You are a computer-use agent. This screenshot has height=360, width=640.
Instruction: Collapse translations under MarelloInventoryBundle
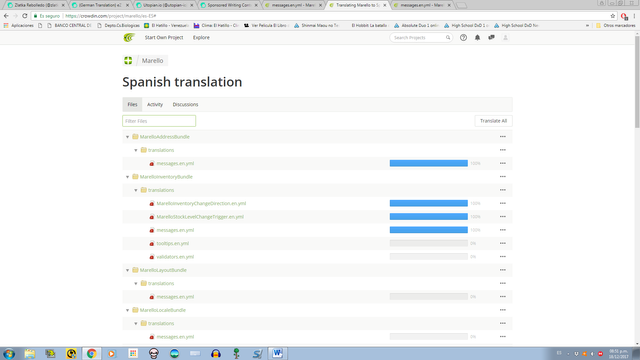click(x=136, y=190)
